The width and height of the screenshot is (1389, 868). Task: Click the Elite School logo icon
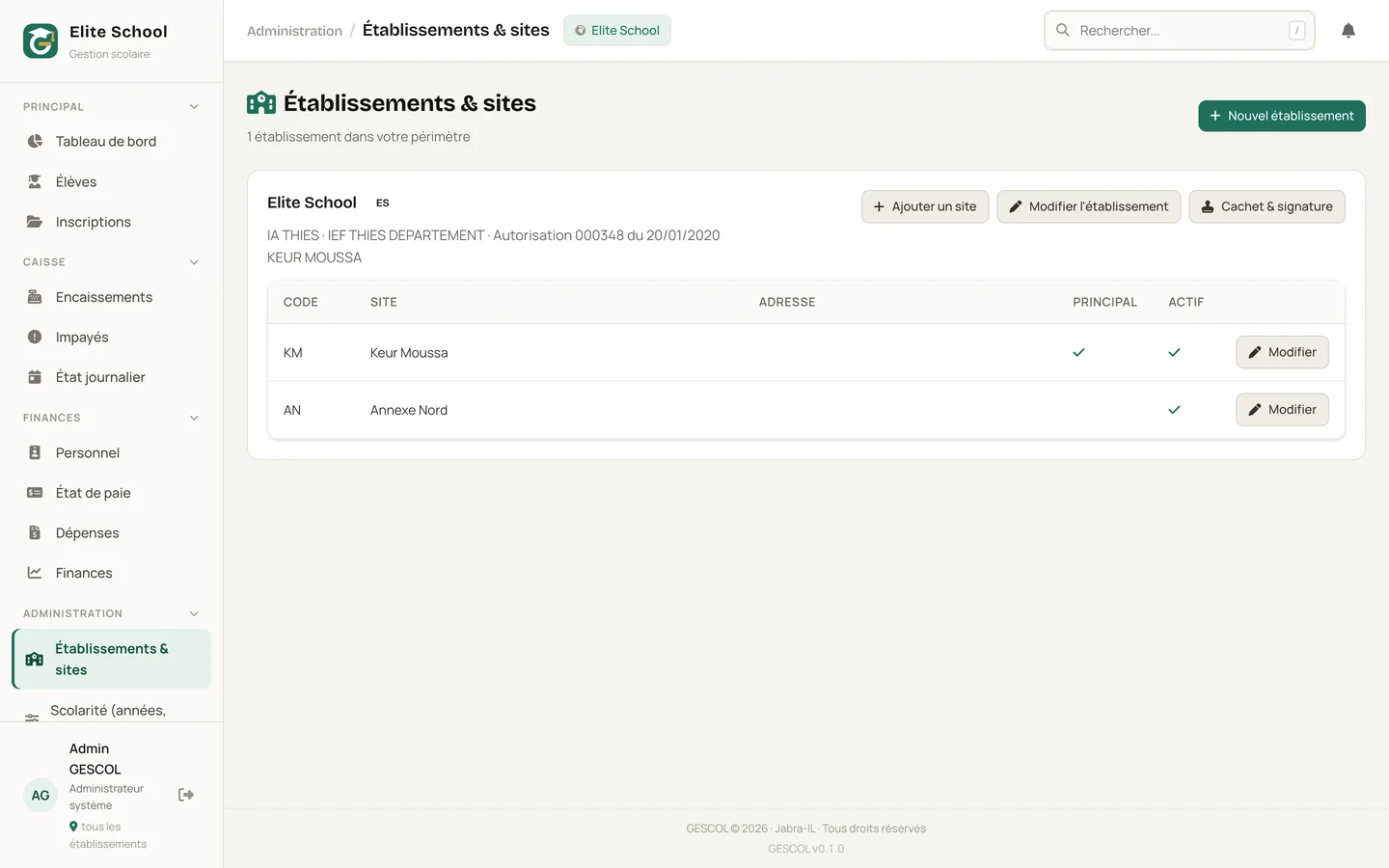pyautogui.click(x=41, y=41)
